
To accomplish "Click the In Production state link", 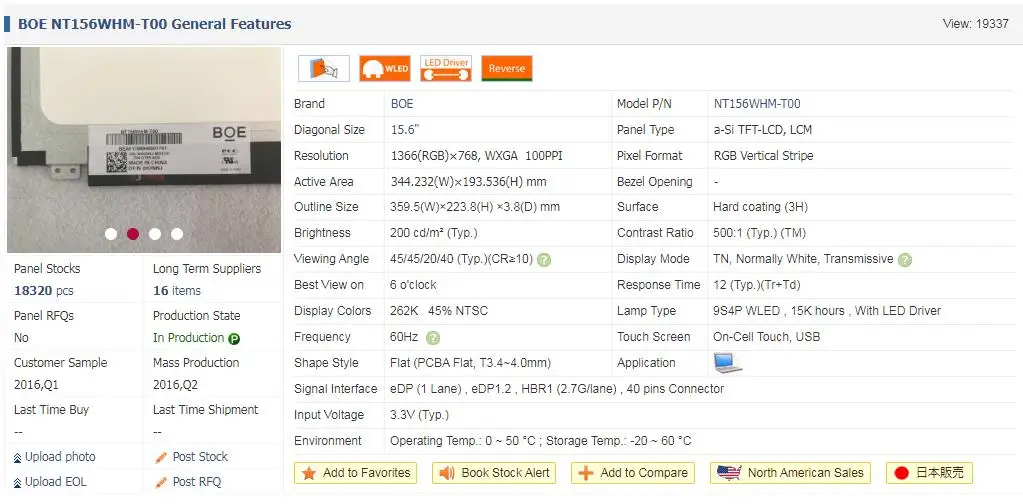I will tap(189, 338).
